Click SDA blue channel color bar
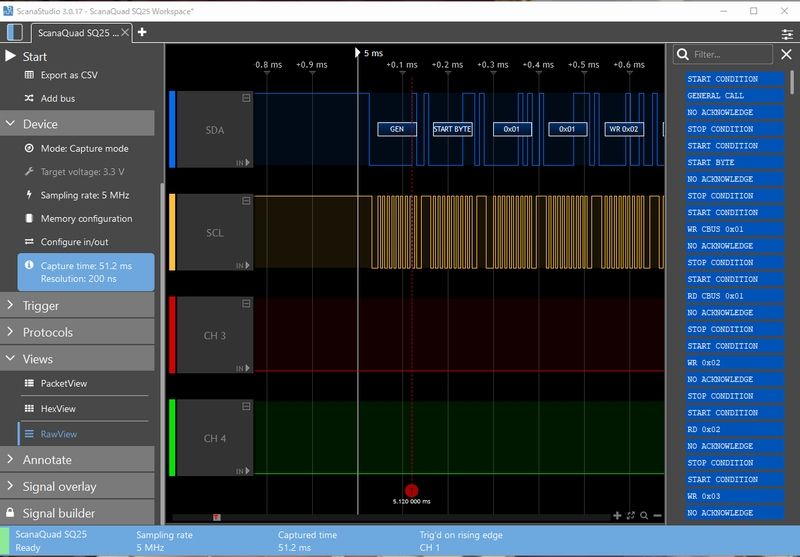Screen dimensions: 800x557 [x=172, y=130]
